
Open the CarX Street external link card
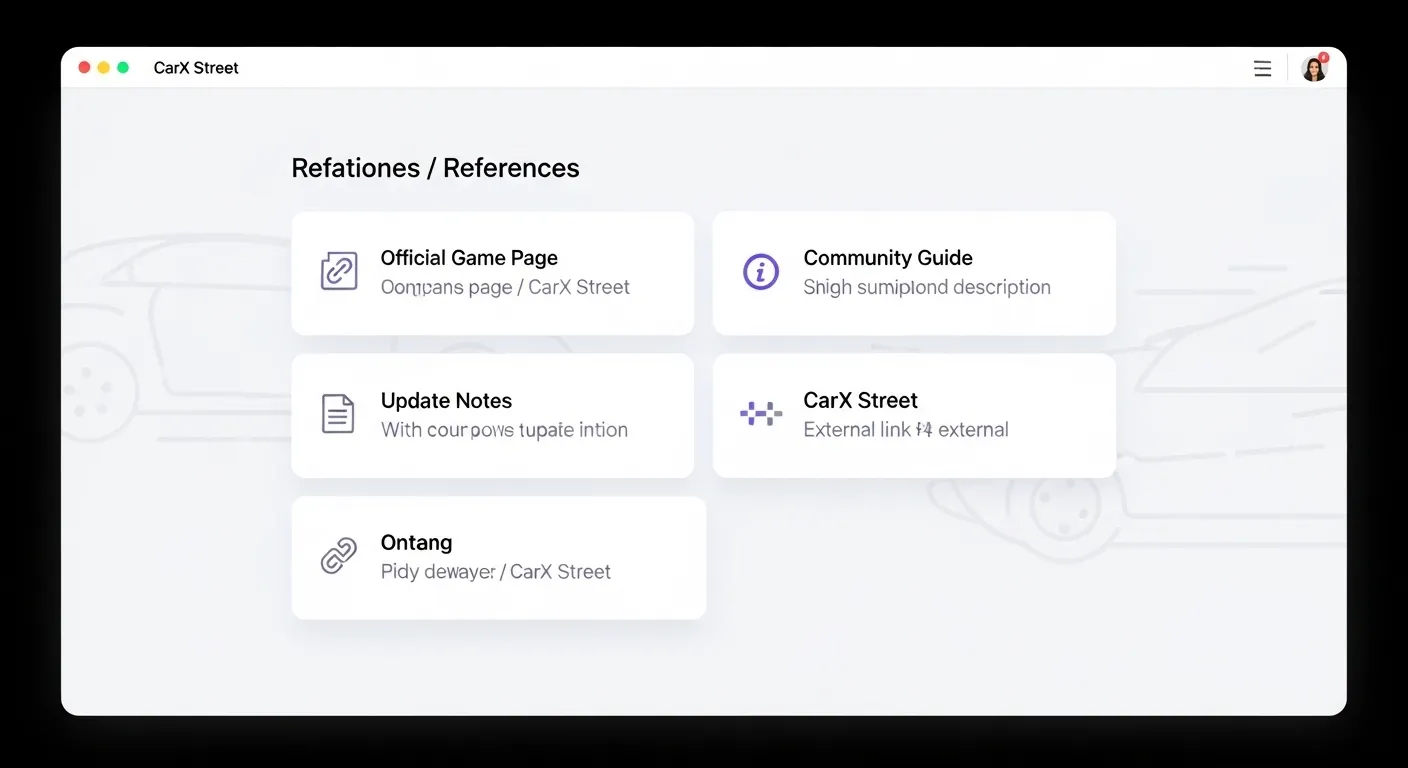coord(913,414)
